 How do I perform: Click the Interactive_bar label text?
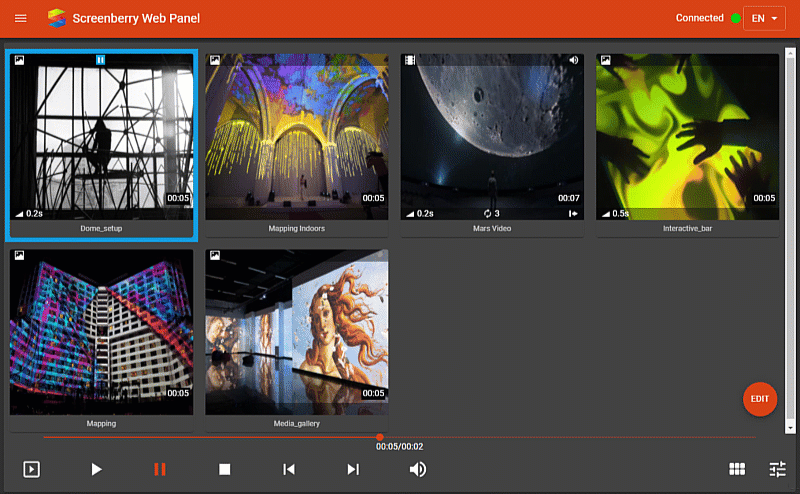pos(687,229)
